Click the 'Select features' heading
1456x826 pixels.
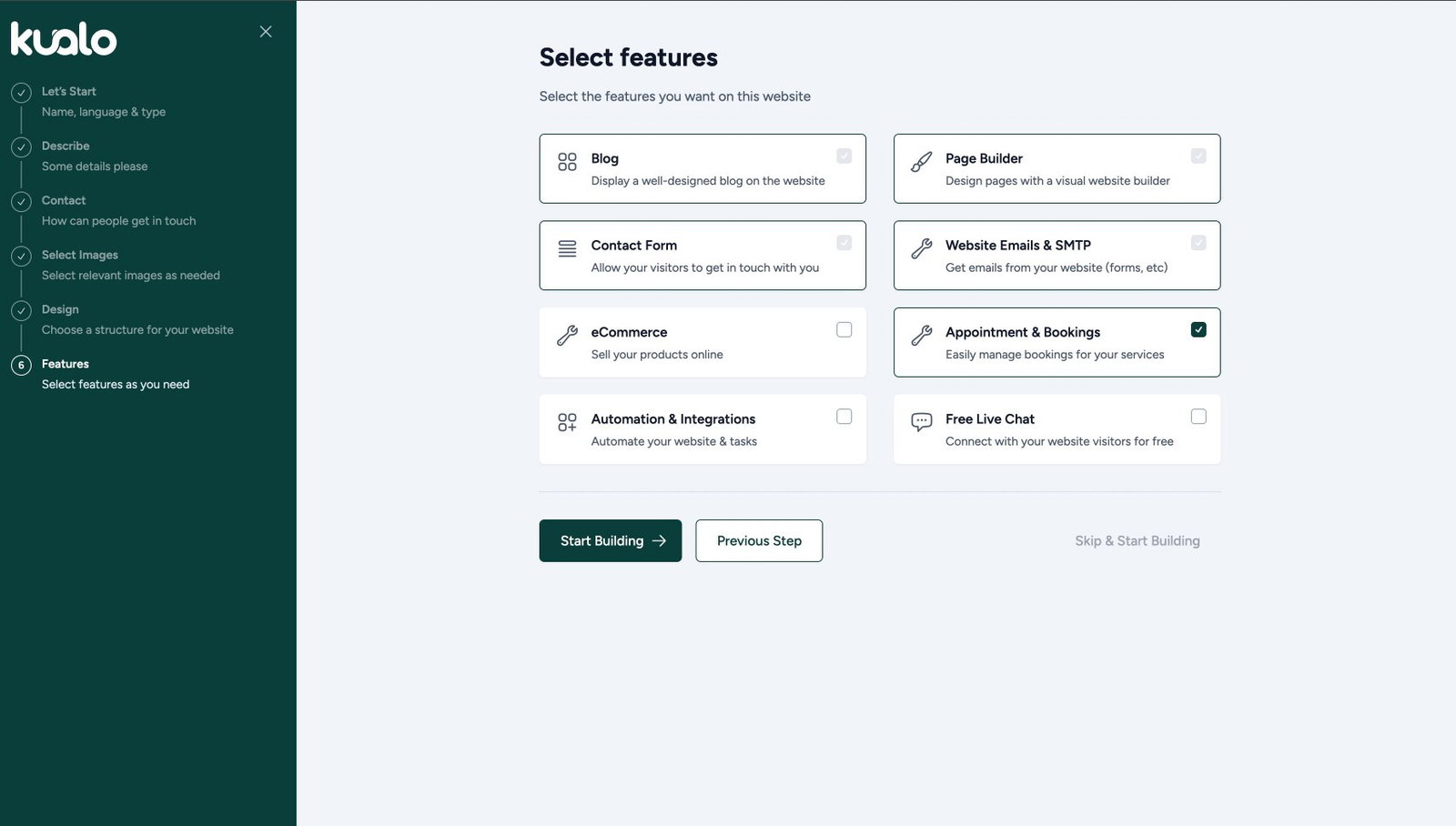(x=628, y=57)
